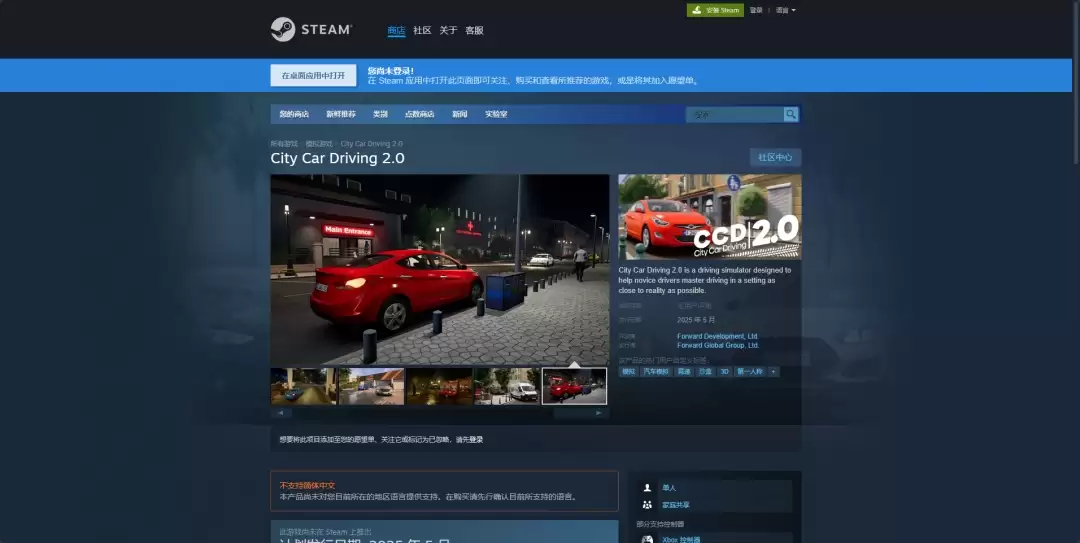Click the 请先登录 sign-in link
Screen dimensions: 1080x543
pos(470,440)
